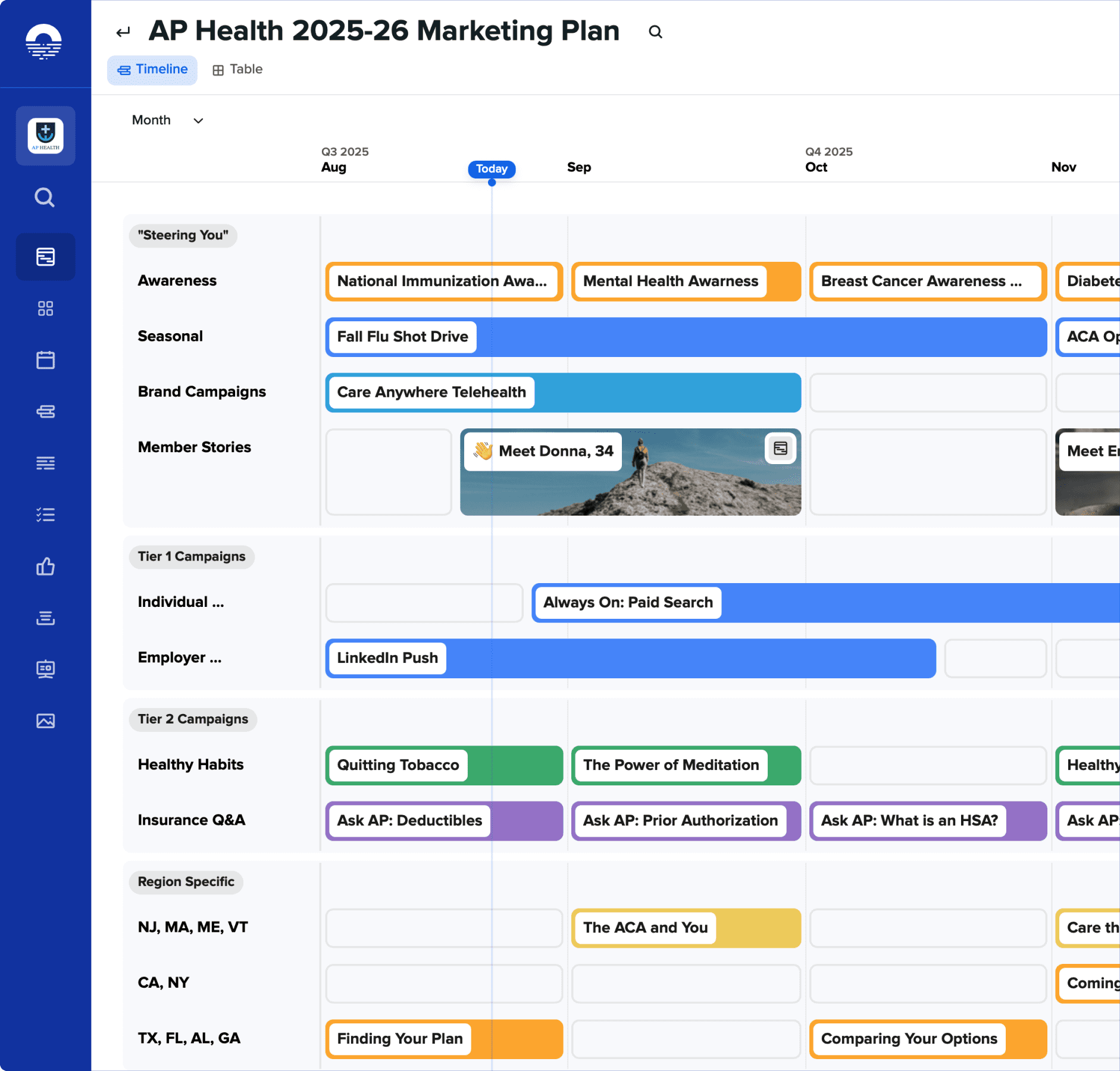Collapse the Region Specific group label
Image resolution: width=1120 pixels, height=1071 pixels.
[x=186, y=882]
